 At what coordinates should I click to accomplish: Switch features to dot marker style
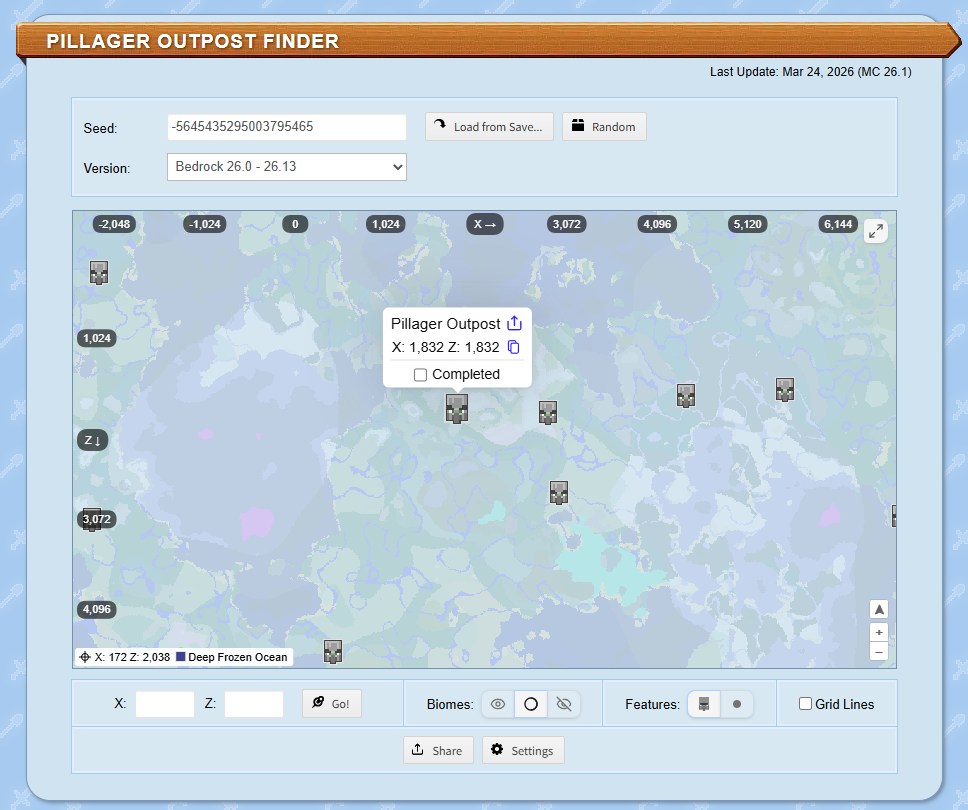coord(736,704)
